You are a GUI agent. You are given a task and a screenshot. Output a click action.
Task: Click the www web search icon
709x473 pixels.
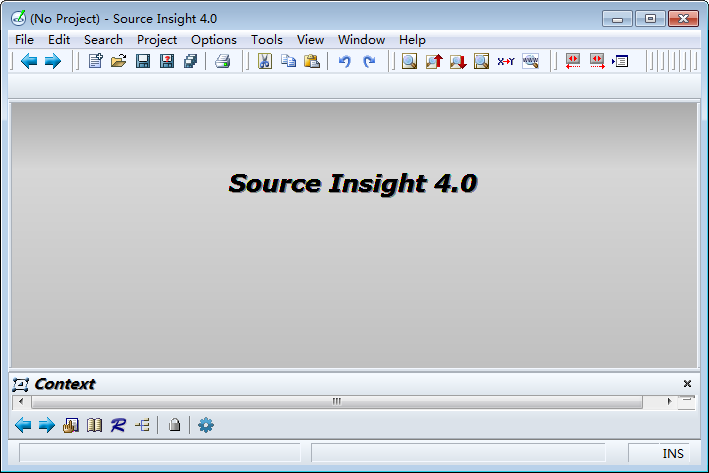pos(530,61)
